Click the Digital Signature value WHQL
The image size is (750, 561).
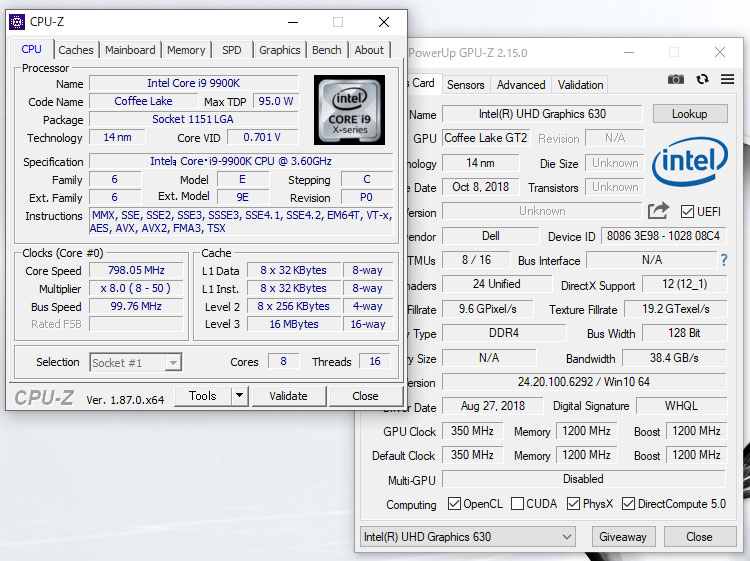point(681,406)
